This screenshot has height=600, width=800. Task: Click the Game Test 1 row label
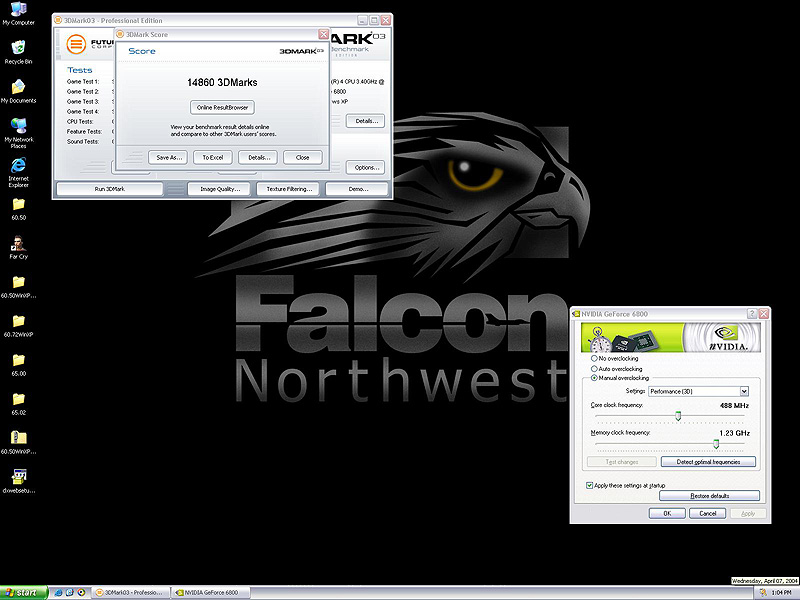83,82
